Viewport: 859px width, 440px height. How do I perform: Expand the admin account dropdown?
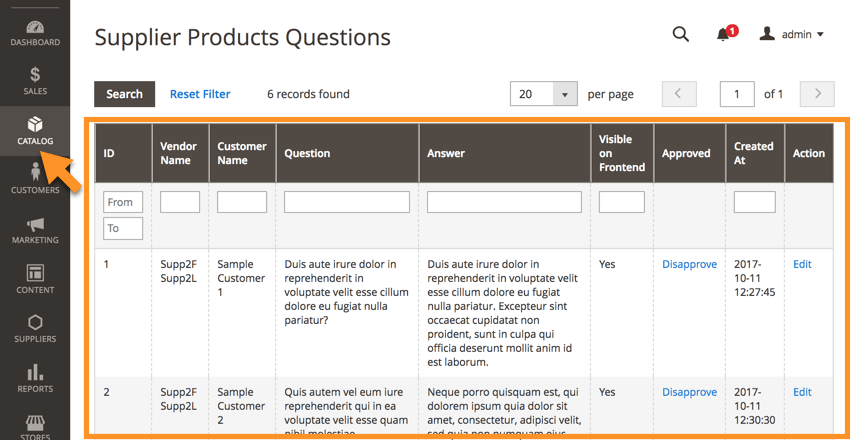click(x=792, y=35)
